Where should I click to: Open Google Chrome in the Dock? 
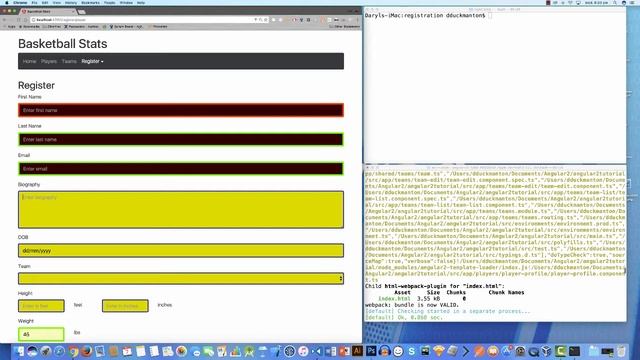tap(73, 351)
